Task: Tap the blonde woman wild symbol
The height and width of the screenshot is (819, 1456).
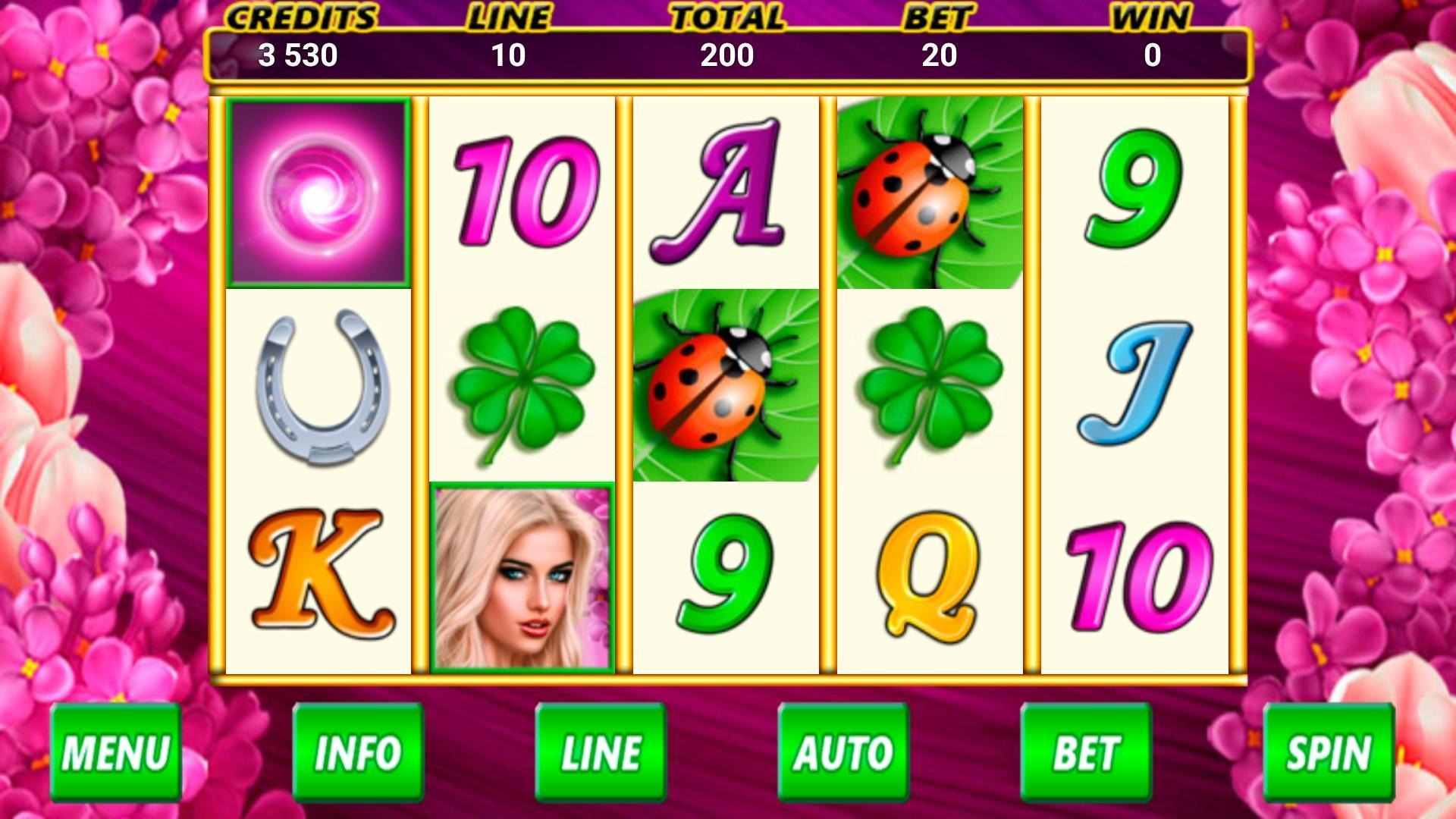Action: click(522, 578)
